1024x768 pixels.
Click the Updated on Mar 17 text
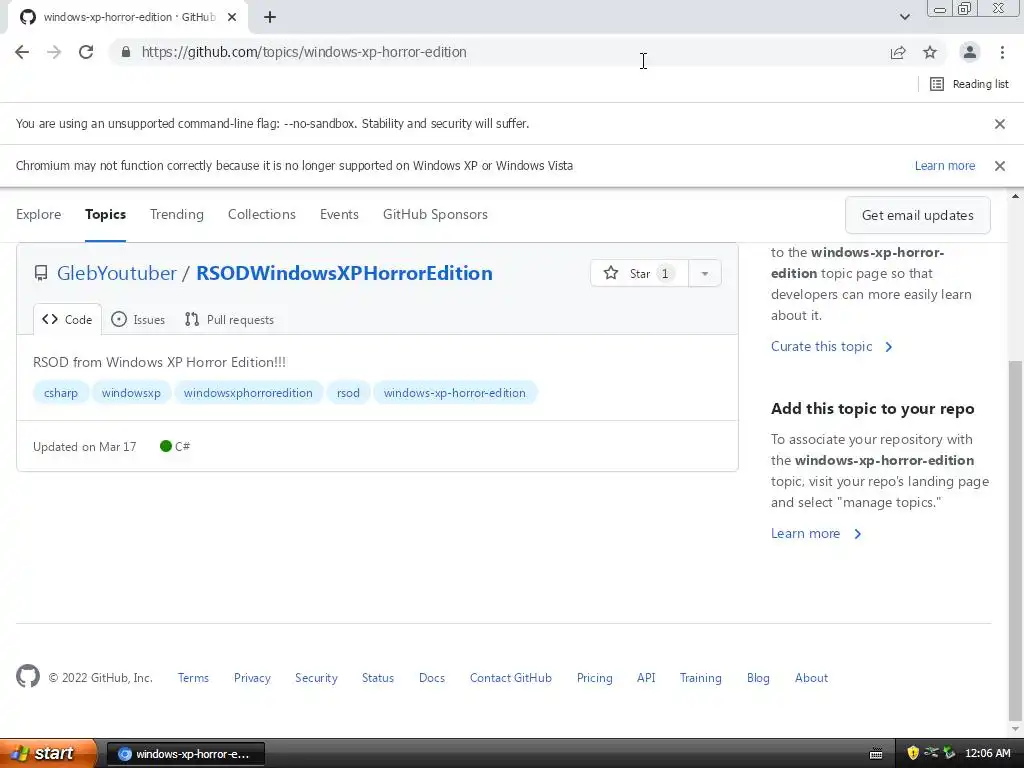pyautogui.click(x=85, y=447)
